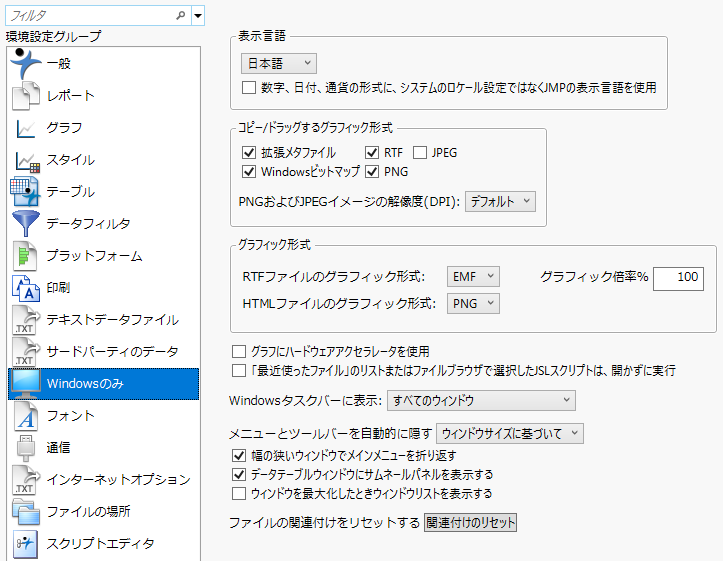Open the 印刷 print icon
The width and height of the screenshot is (723, 561).
pyautogui.click(x=26, y=288)
